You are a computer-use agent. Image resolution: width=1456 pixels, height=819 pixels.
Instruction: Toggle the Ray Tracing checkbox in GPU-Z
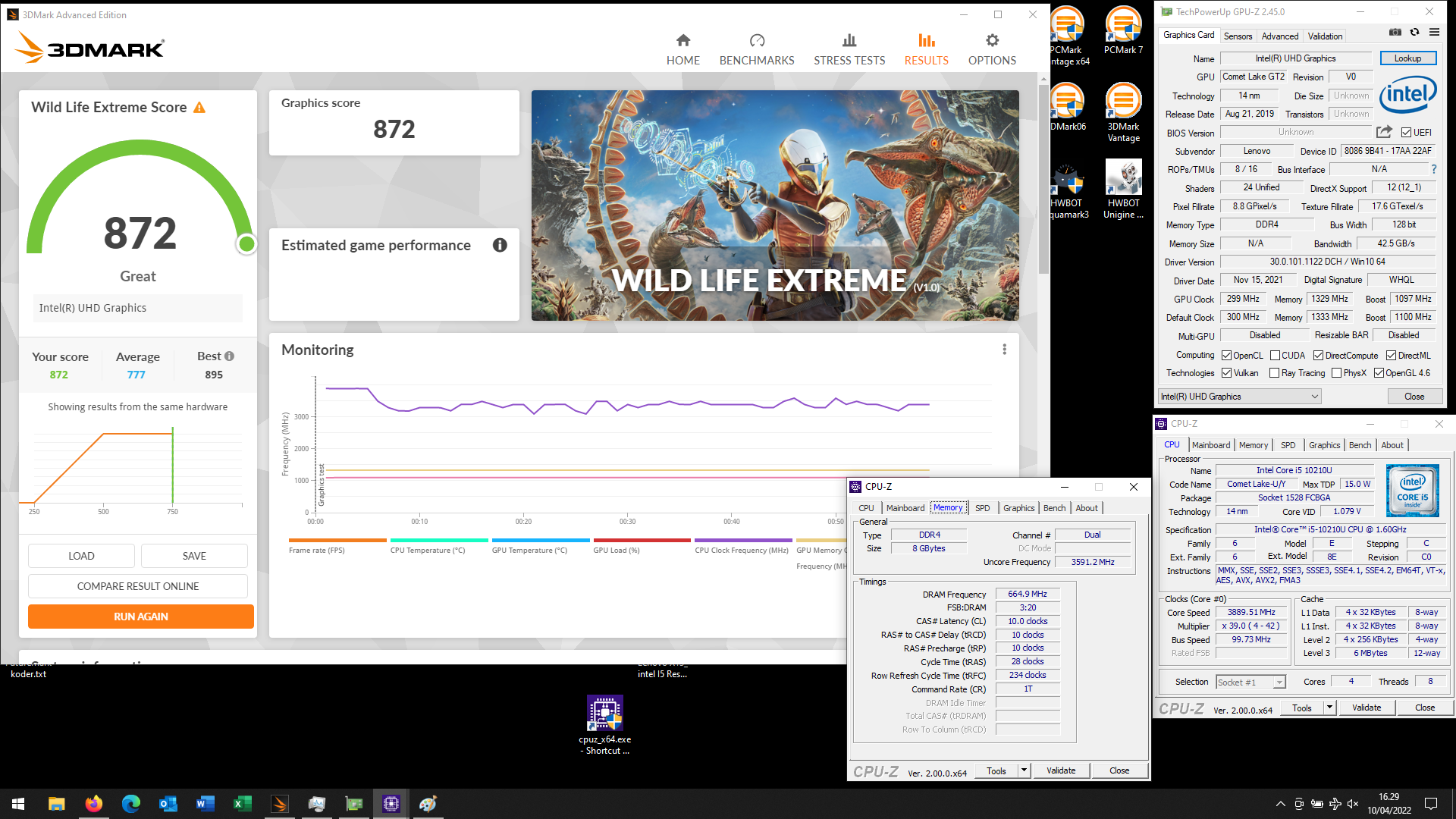coord(1275,373)
